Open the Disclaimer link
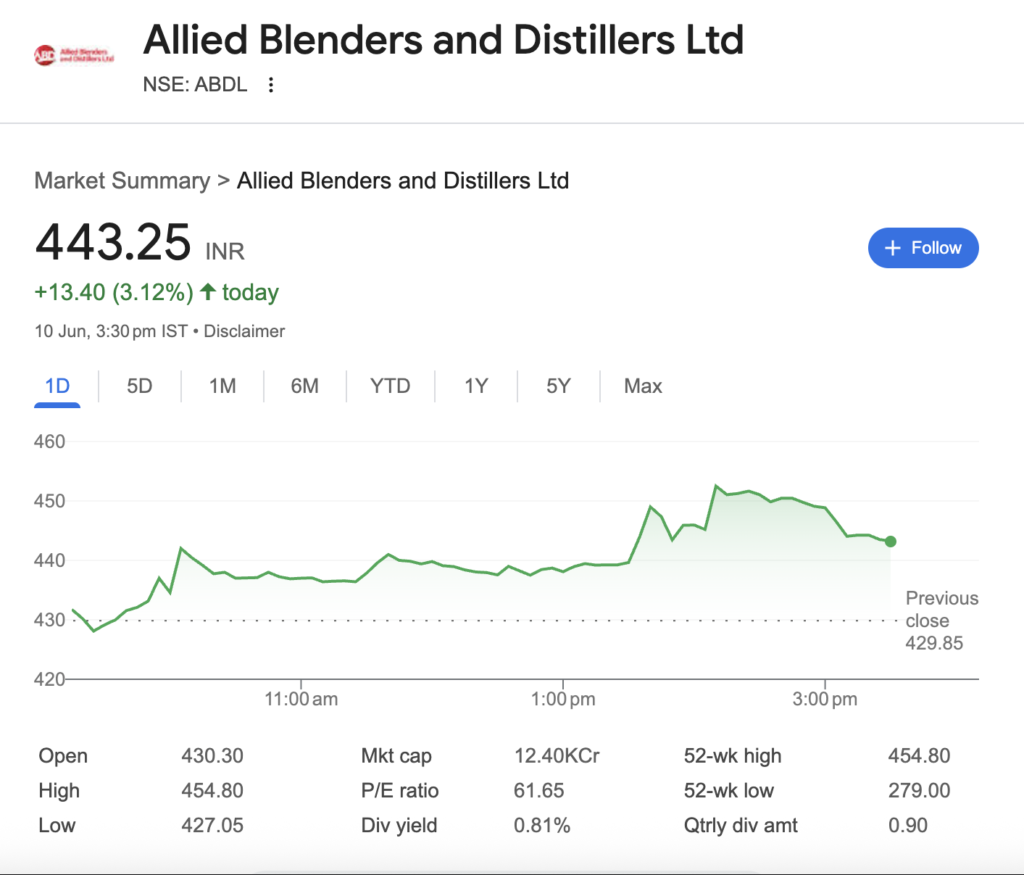The image size is (1024, 875). [244, 331]
